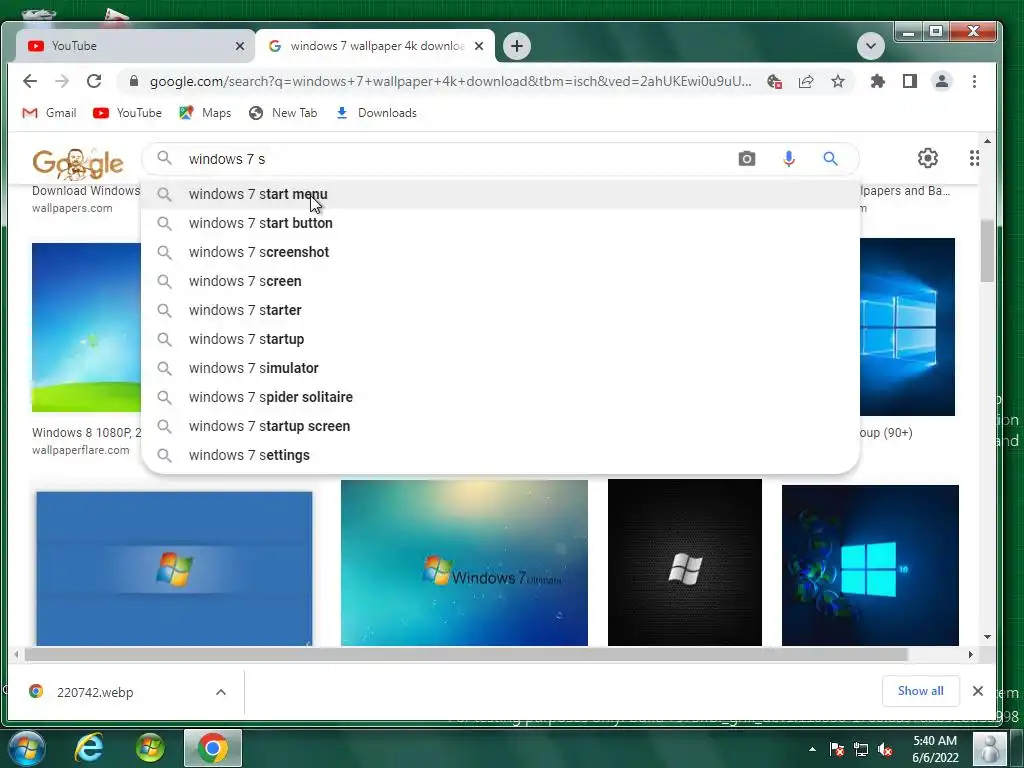Switch to the YouTube tab
The width and height of the screenshot is (1024, 768).
[x=135, y=46]
